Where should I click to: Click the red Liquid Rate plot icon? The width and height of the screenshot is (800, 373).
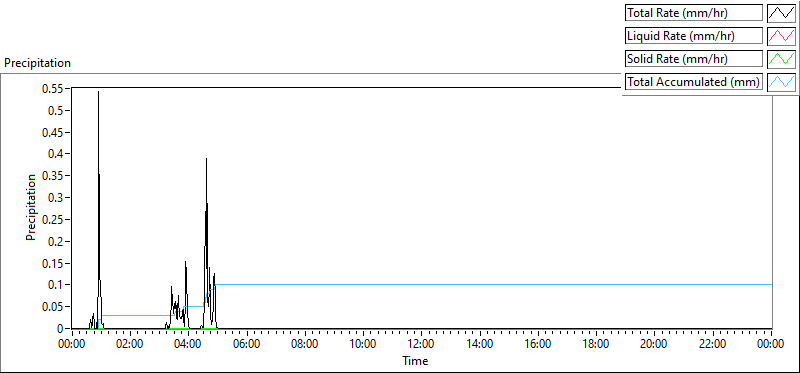[x=782, y=35]
